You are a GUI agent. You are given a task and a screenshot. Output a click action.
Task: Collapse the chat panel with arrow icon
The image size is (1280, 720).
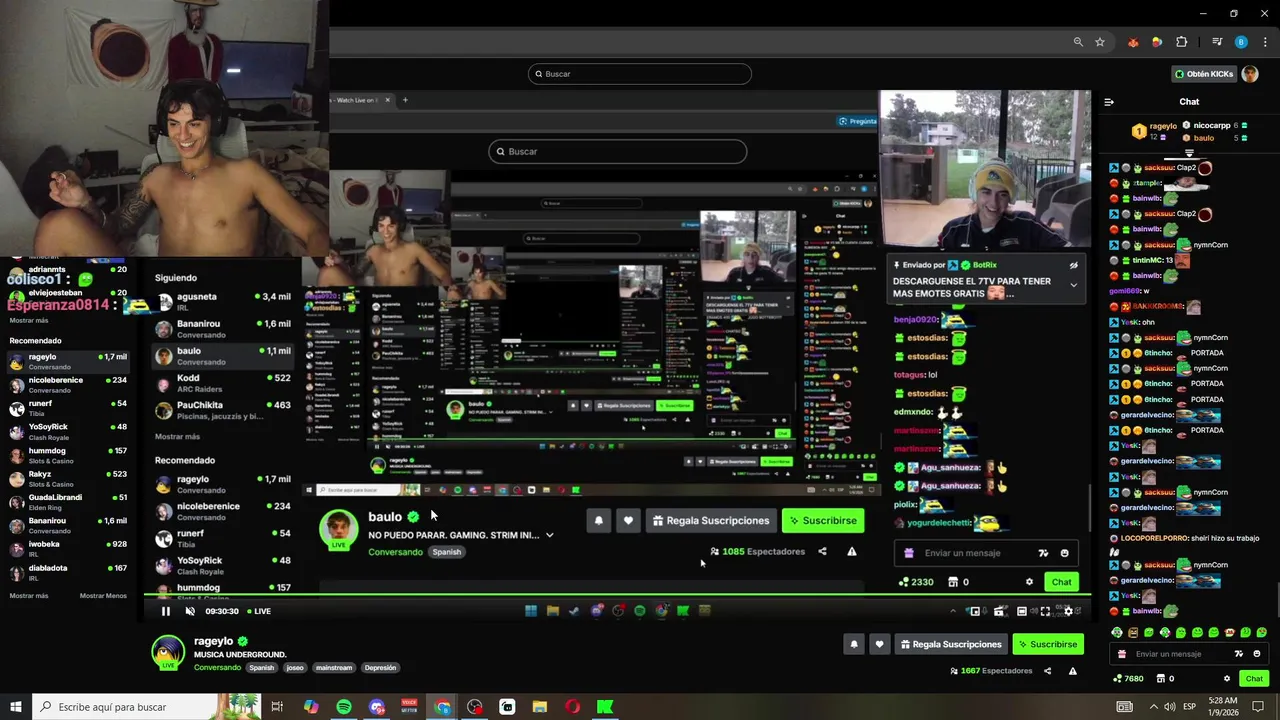[1109, 102]
